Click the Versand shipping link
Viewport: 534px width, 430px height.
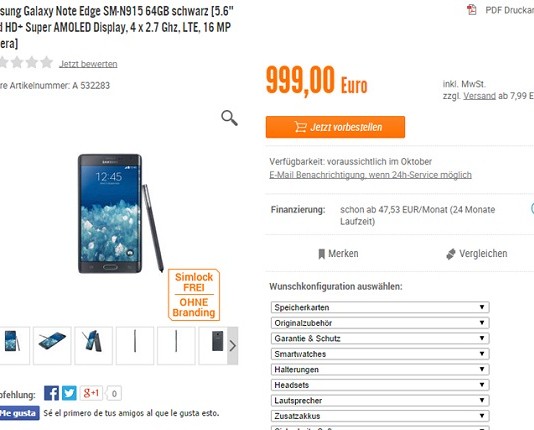(479, 96)
